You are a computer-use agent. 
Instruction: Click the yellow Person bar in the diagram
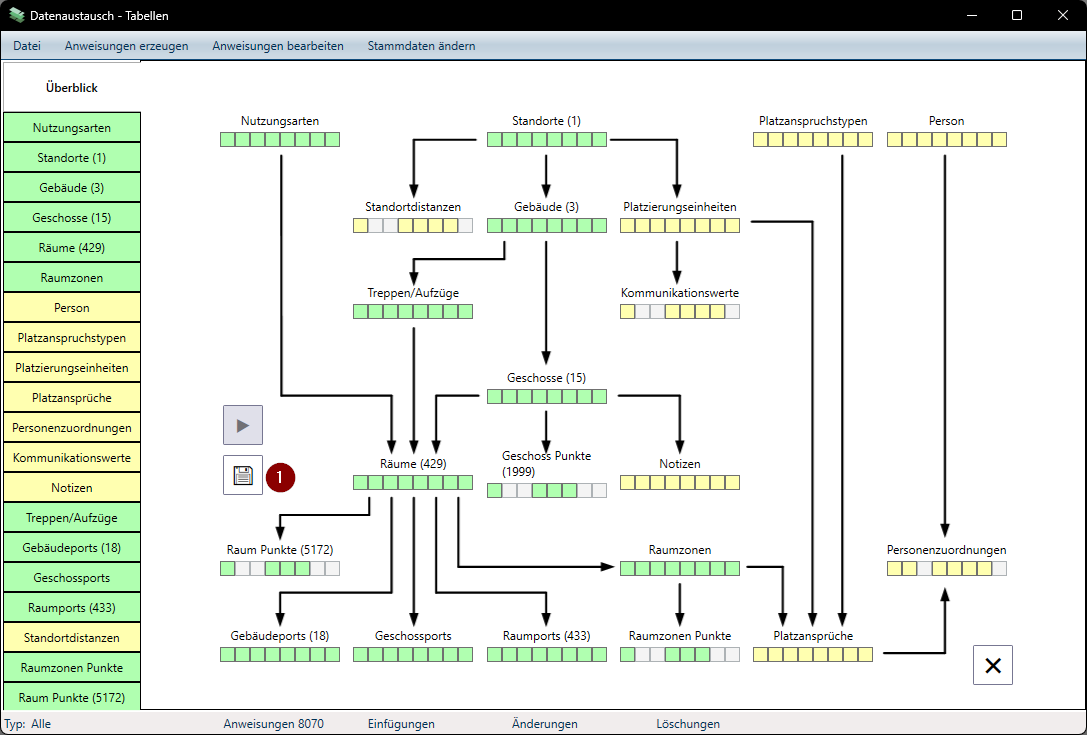(x=946, y=140)
